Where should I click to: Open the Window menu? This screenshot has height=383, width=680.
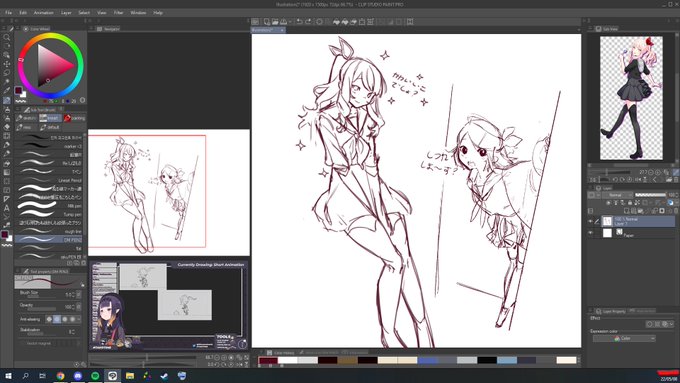(x=138, y=13)
